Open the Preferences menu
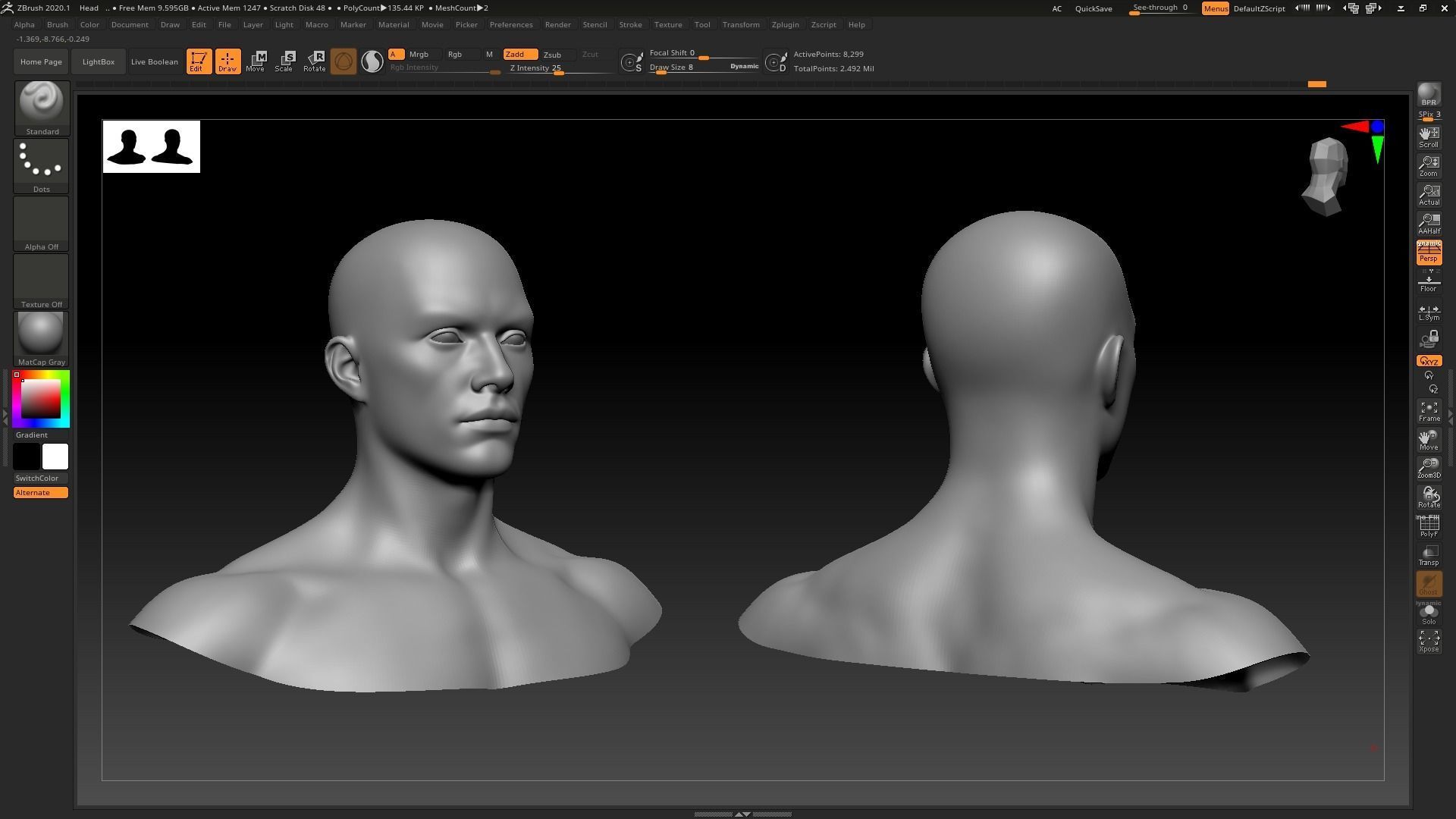The width and height of the screenshot is (1456, 819). click(x=511, y=25)
